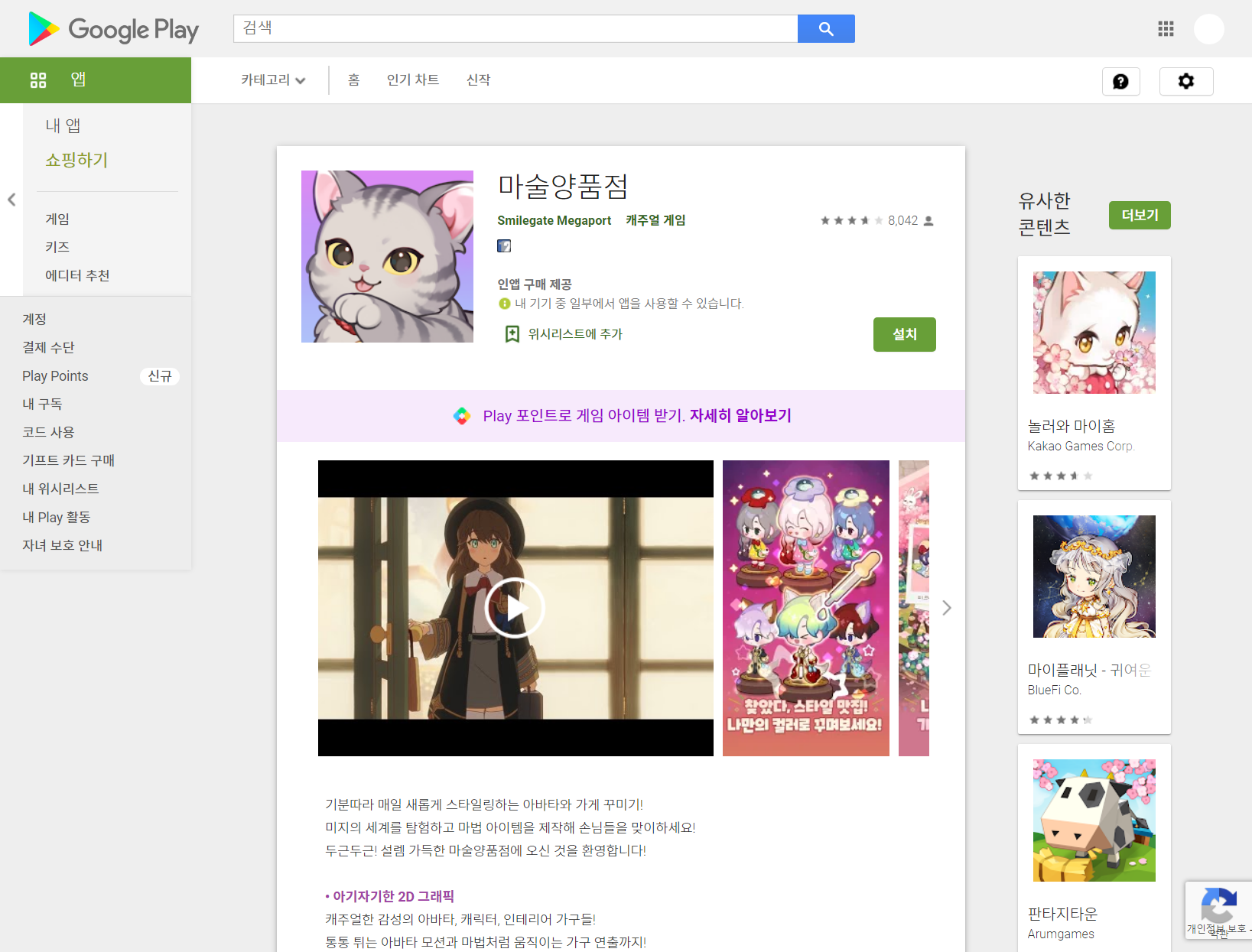Screen dimensions: 1252x952
Task: Click the green device compatibility info icon
Action: [504, 304]
